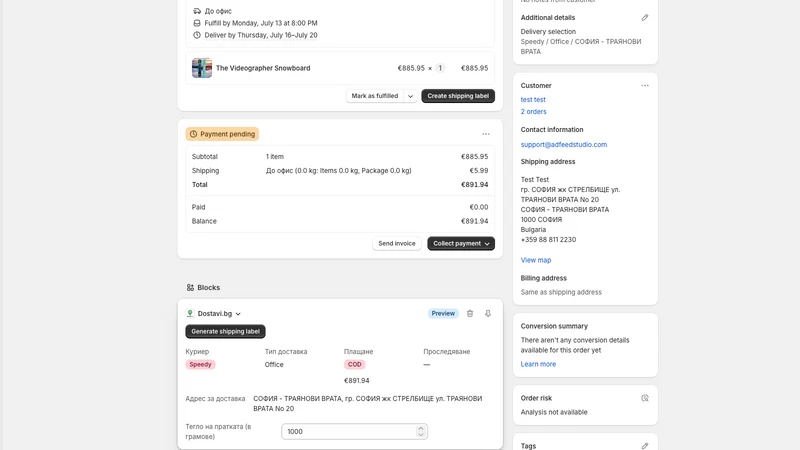Click Fulfill by Monday, July 13 text

261,23
